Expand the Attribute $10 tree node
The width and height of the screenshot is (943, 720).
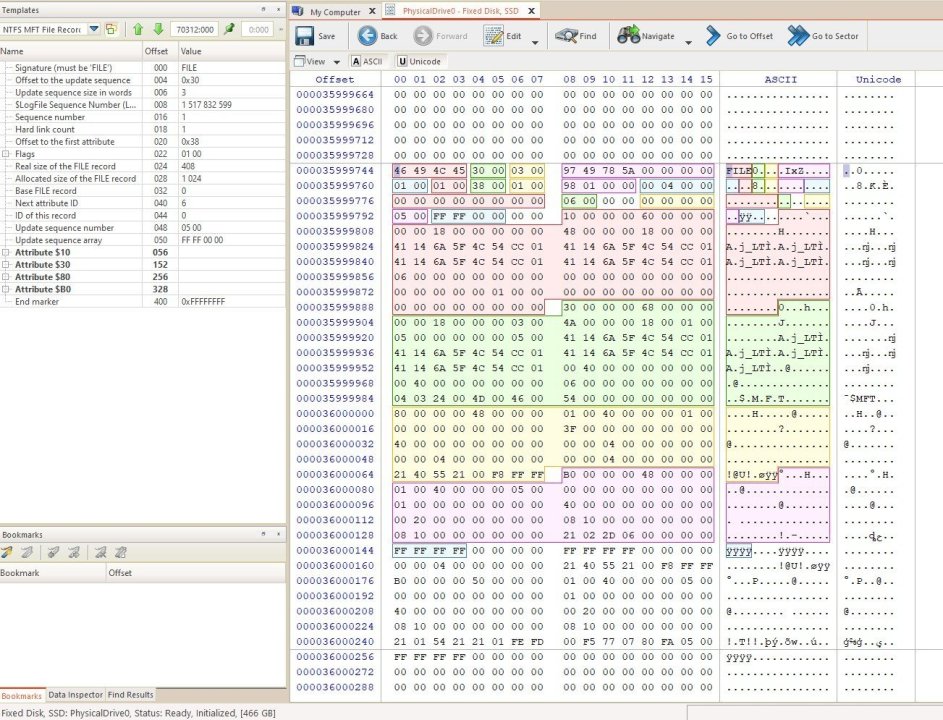(7, 253)
